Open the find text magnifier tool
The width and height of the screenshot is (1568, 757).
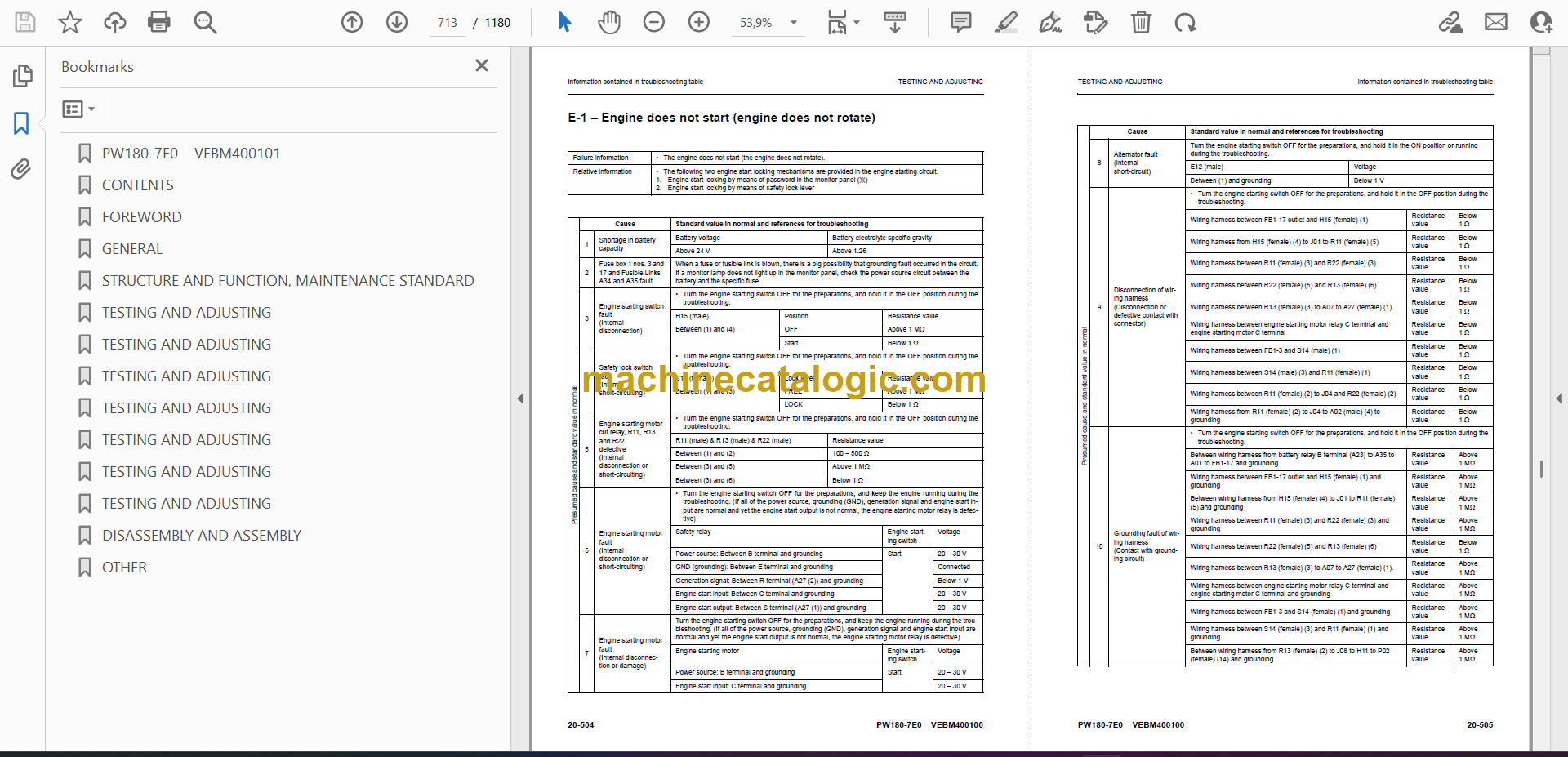coord(205,22)
